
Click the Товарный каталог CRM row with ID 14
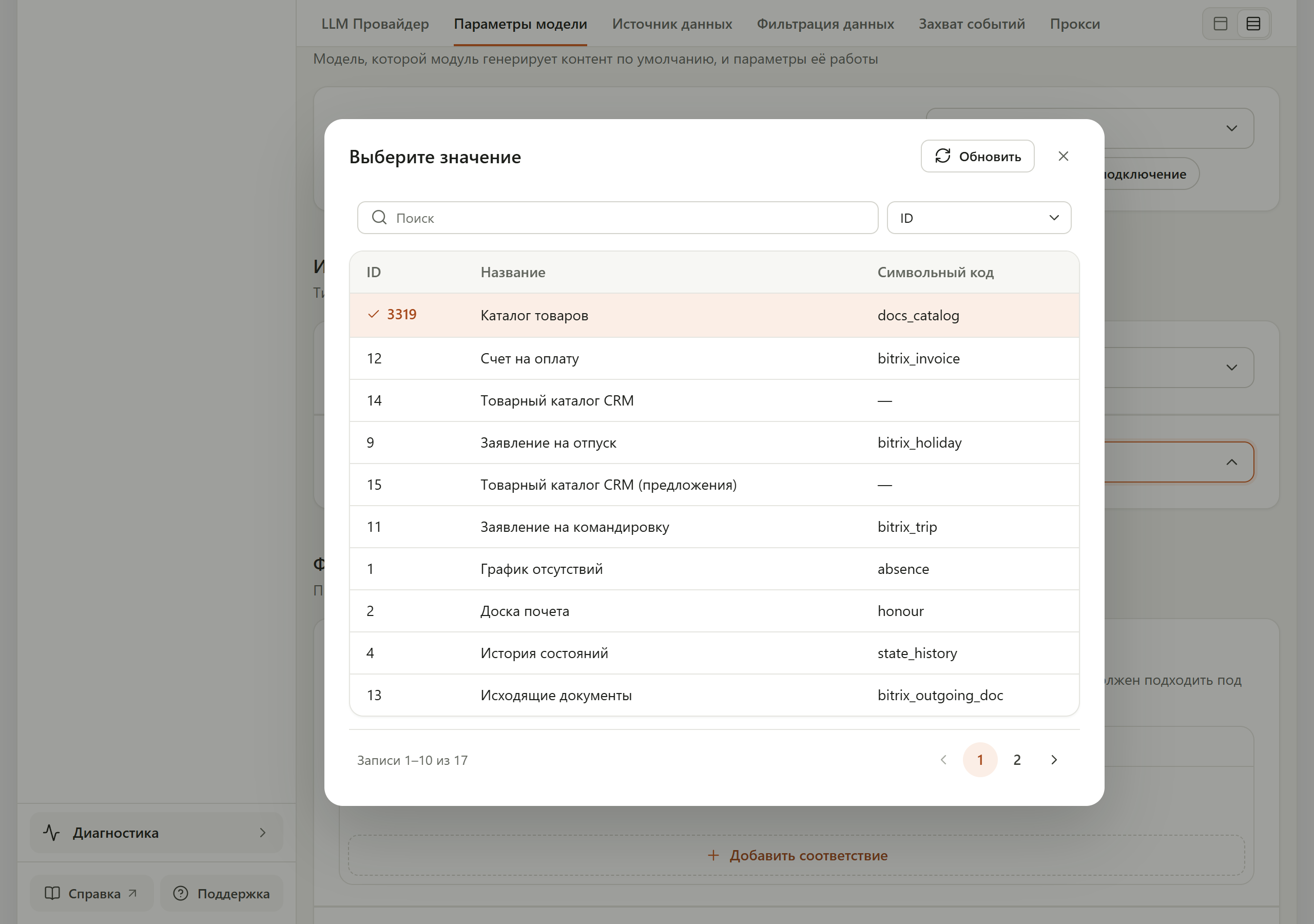[714, 401]
